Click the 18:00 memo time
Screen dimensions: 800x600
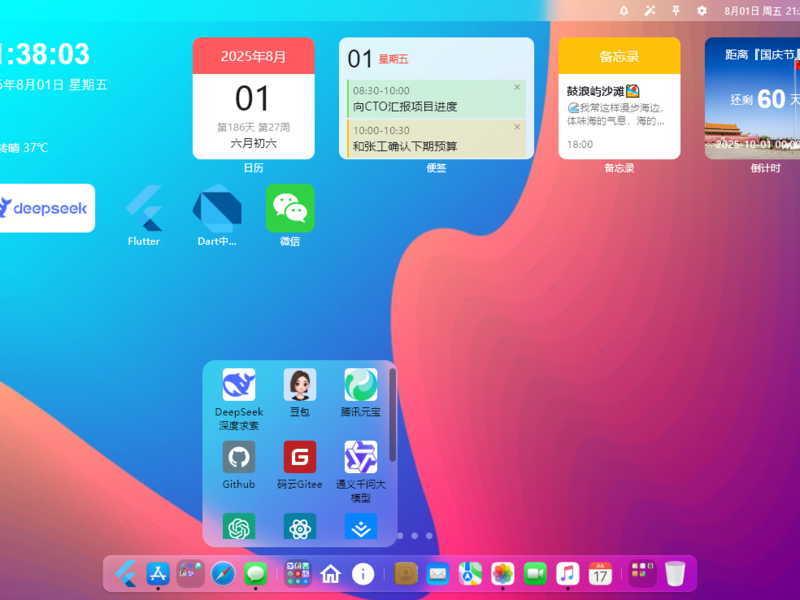point(580,144)
